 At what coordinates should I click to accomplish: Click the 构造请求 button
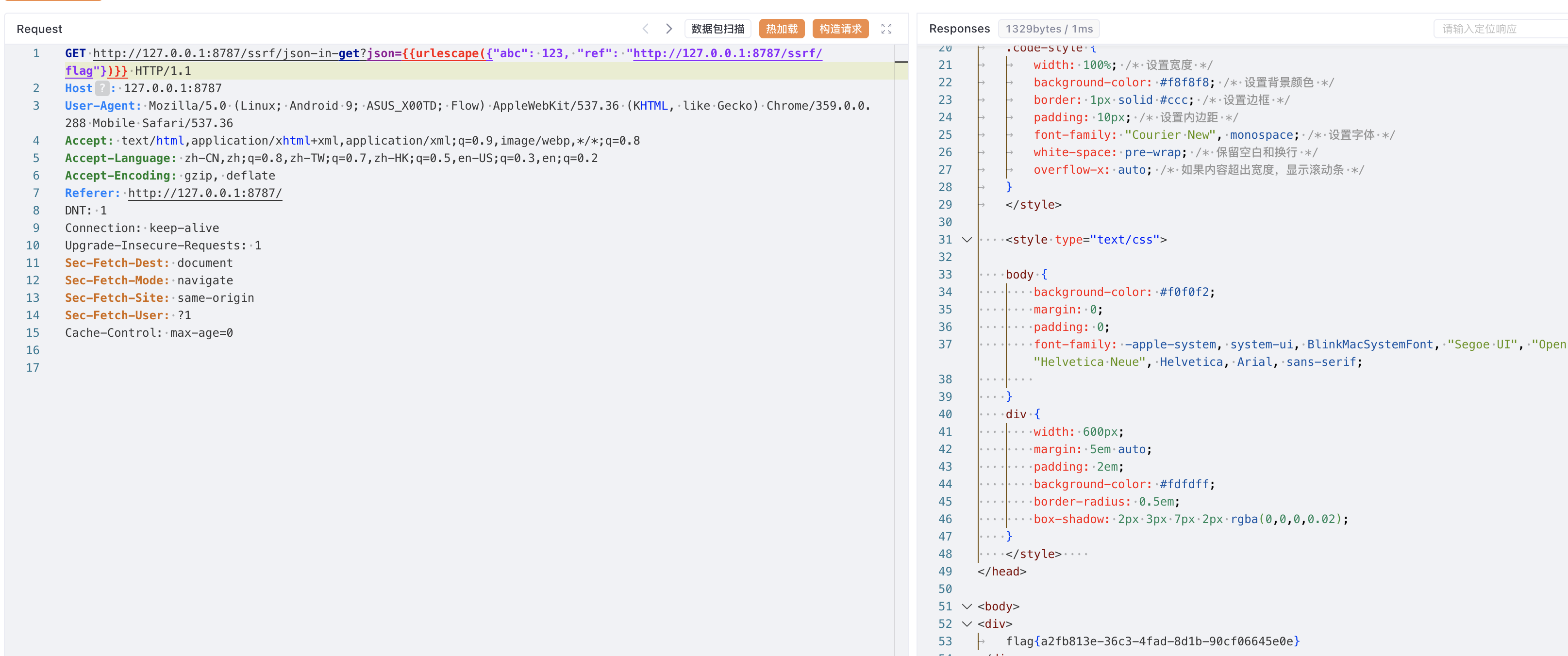840,29
